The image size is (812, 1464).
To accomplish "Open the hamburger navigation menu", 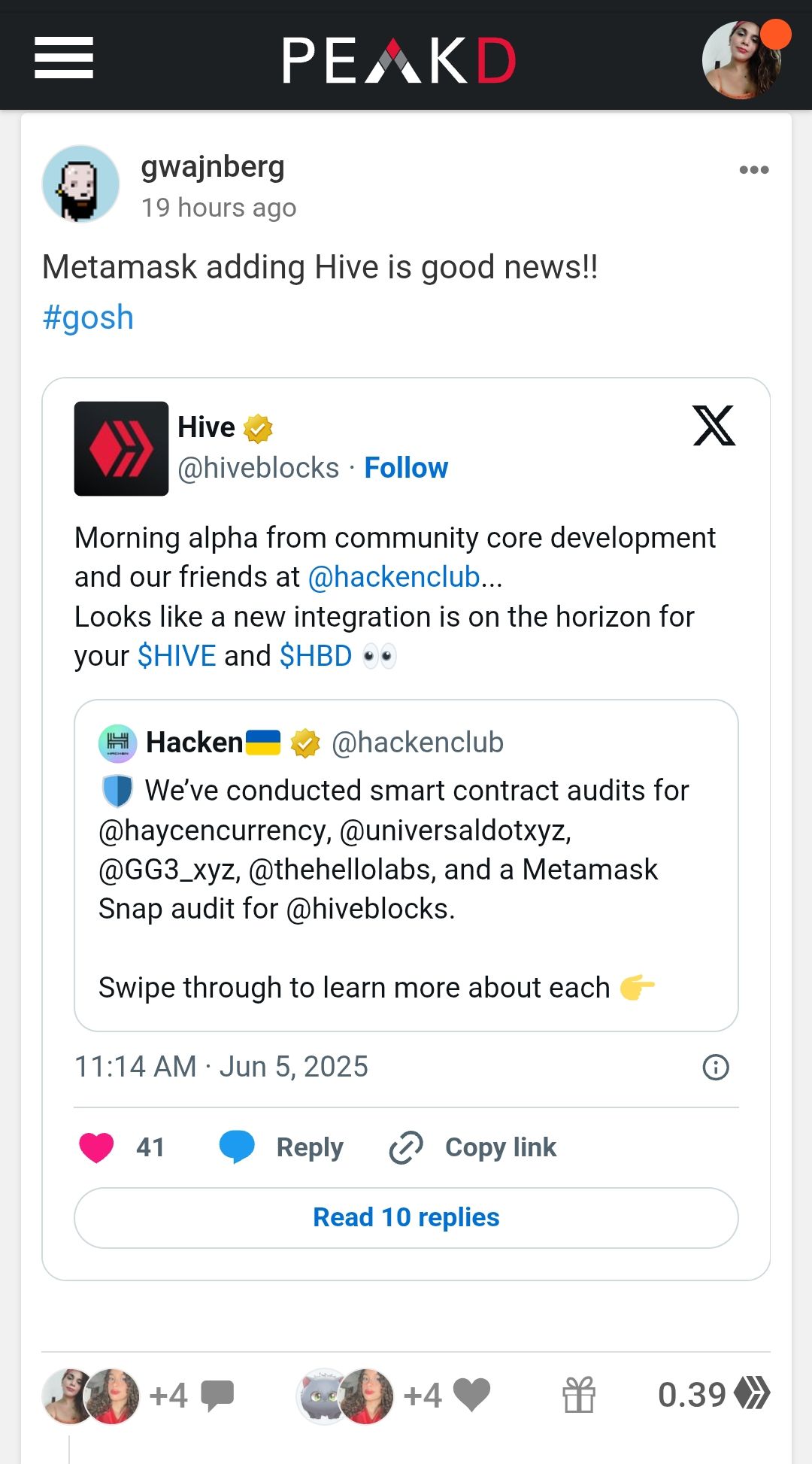I will coord(64,58).
